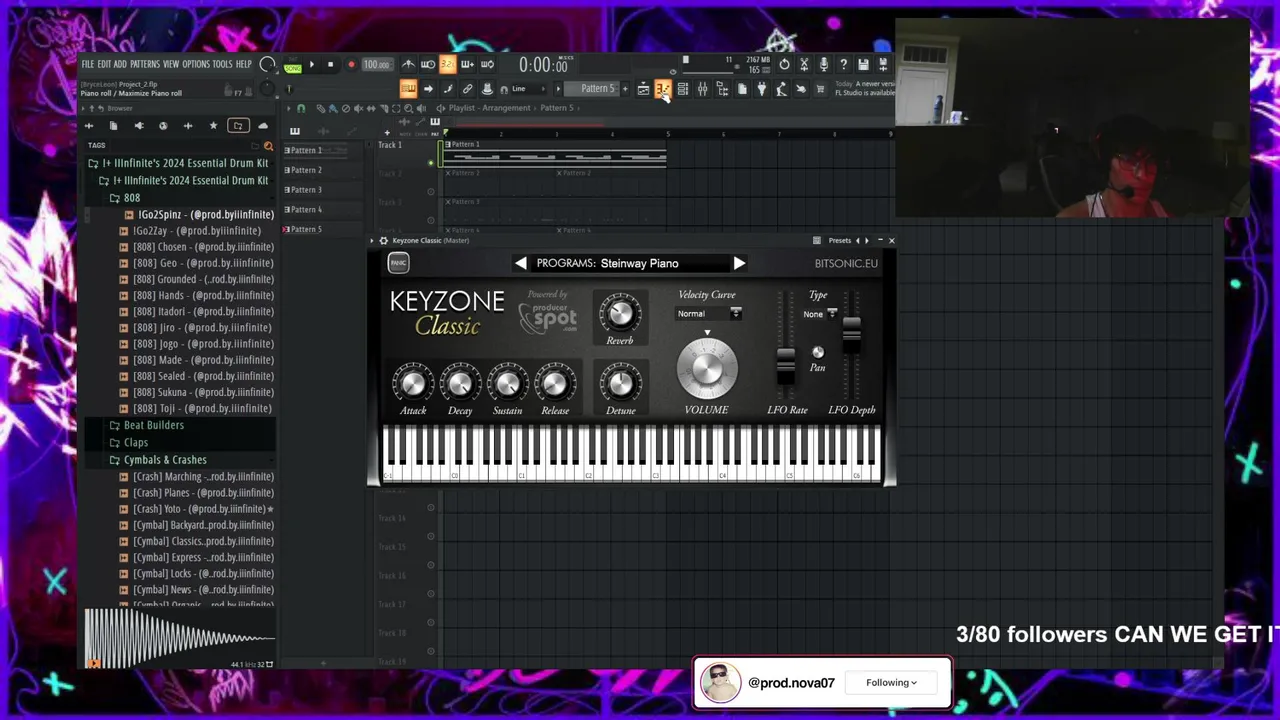Open the ADD menu
Image resolution: width=1280 pixels, height=720 pixels.
120,65
